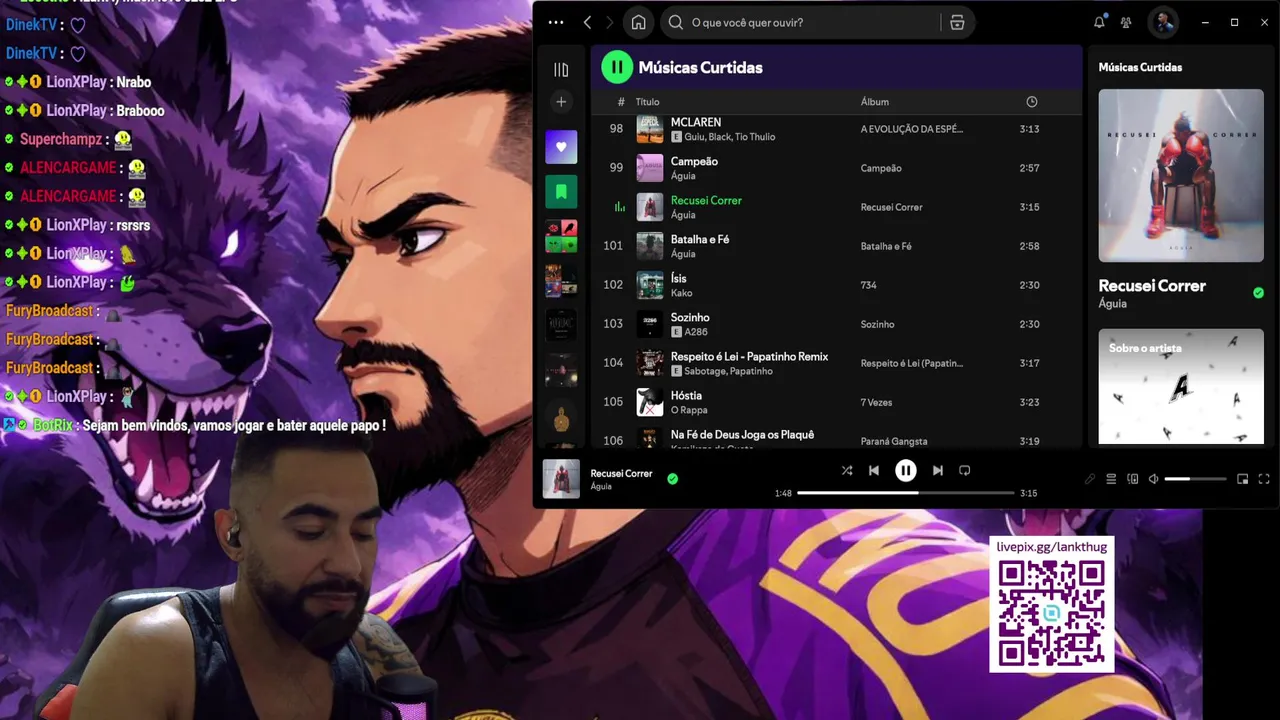Expand Your Library sidebar
Screen dimensions: 1280x720
(x=561, y=70)
